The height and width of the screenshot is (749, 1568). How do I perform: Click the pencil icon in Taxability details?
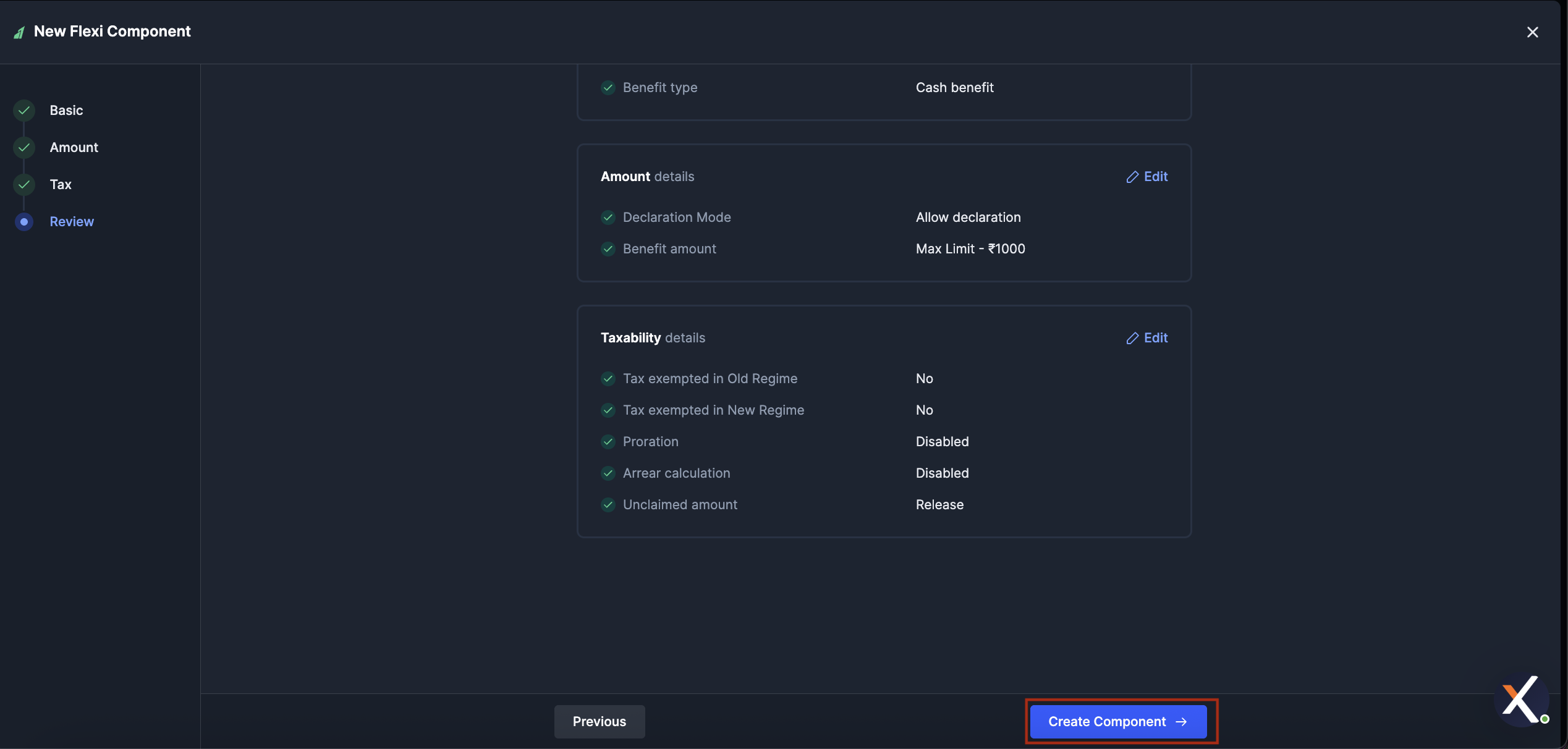pos(1132,339)
